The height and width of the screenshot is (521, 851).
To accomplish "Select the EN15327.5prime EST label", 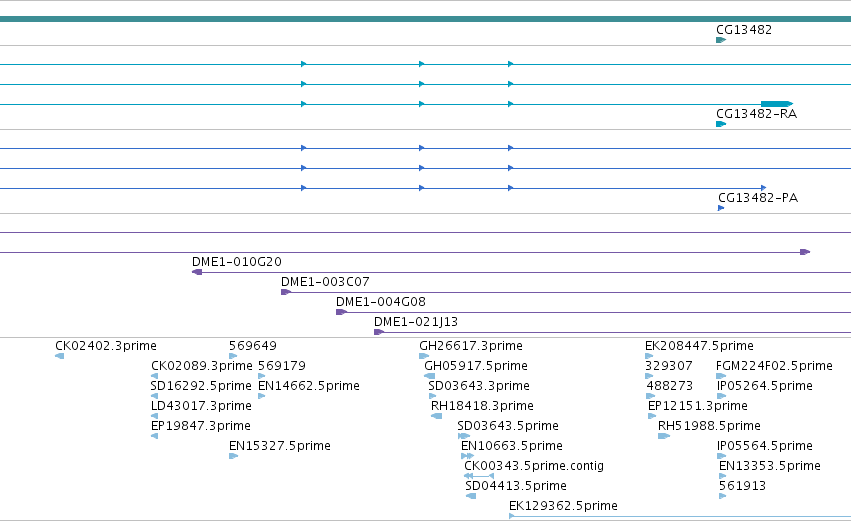I will [280, 446].
